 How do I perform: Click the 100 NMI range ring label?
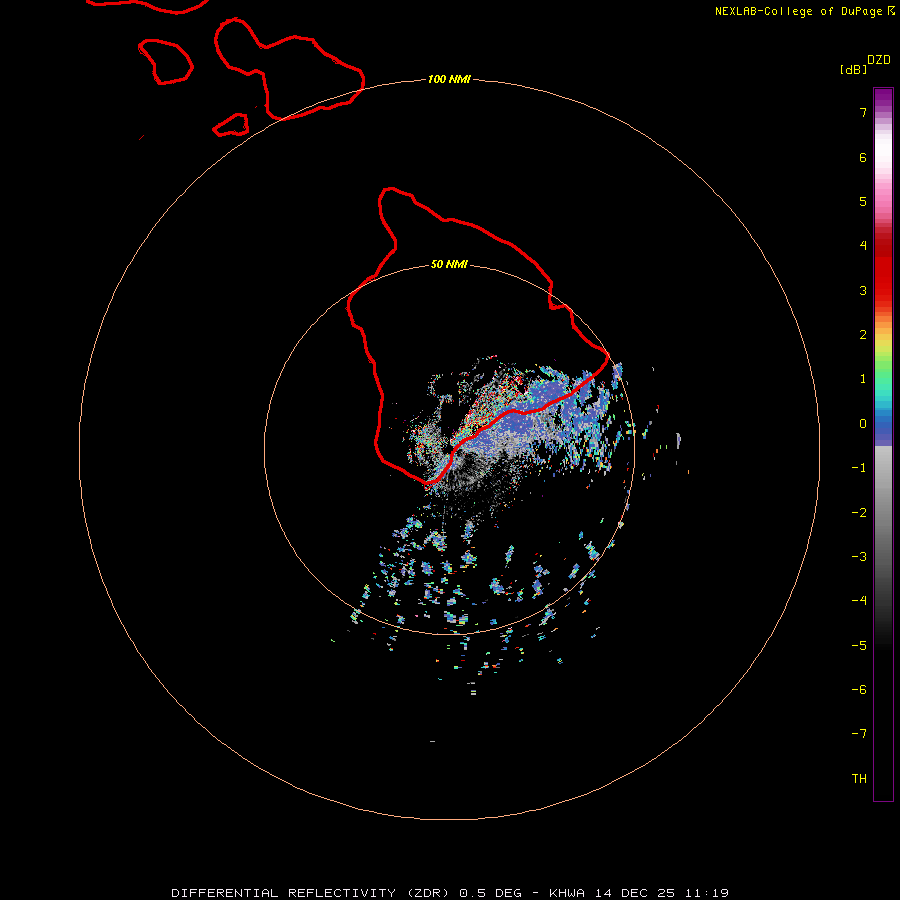[449, 79]
